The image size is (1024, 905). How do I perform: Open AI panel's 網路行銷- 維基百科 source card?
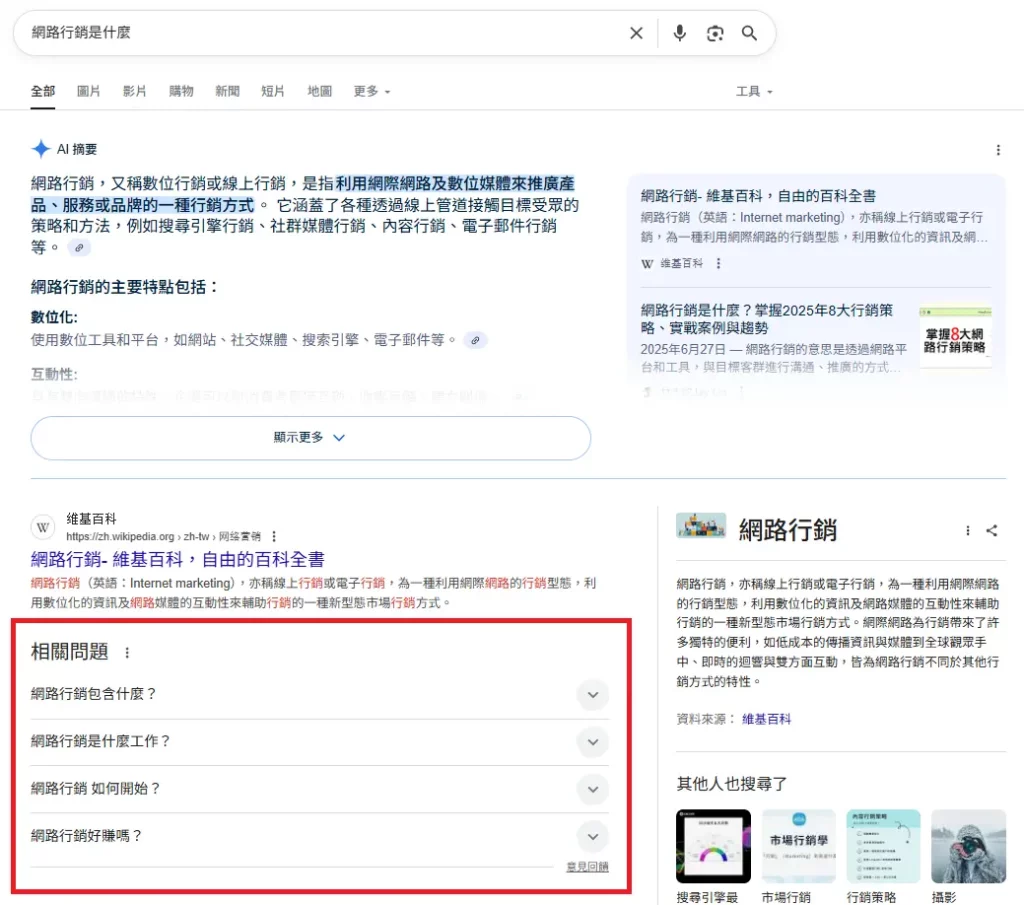coord(758,196)
